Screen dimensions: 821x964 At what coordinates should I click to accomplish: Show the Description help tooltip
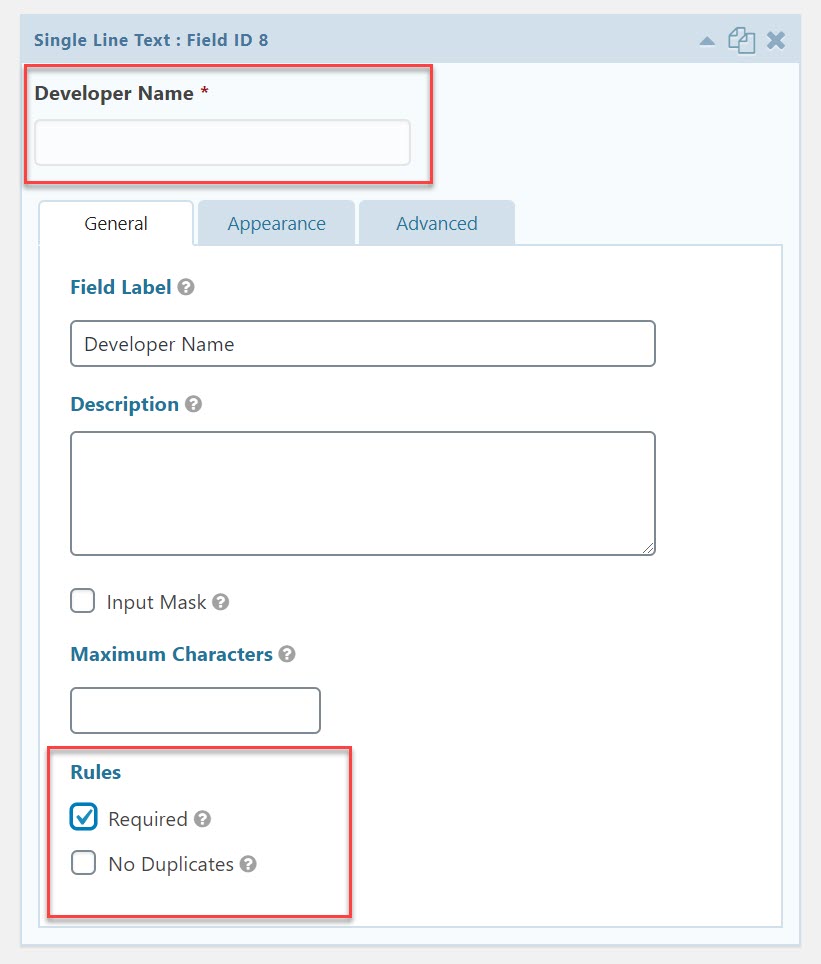coord(194,404)
